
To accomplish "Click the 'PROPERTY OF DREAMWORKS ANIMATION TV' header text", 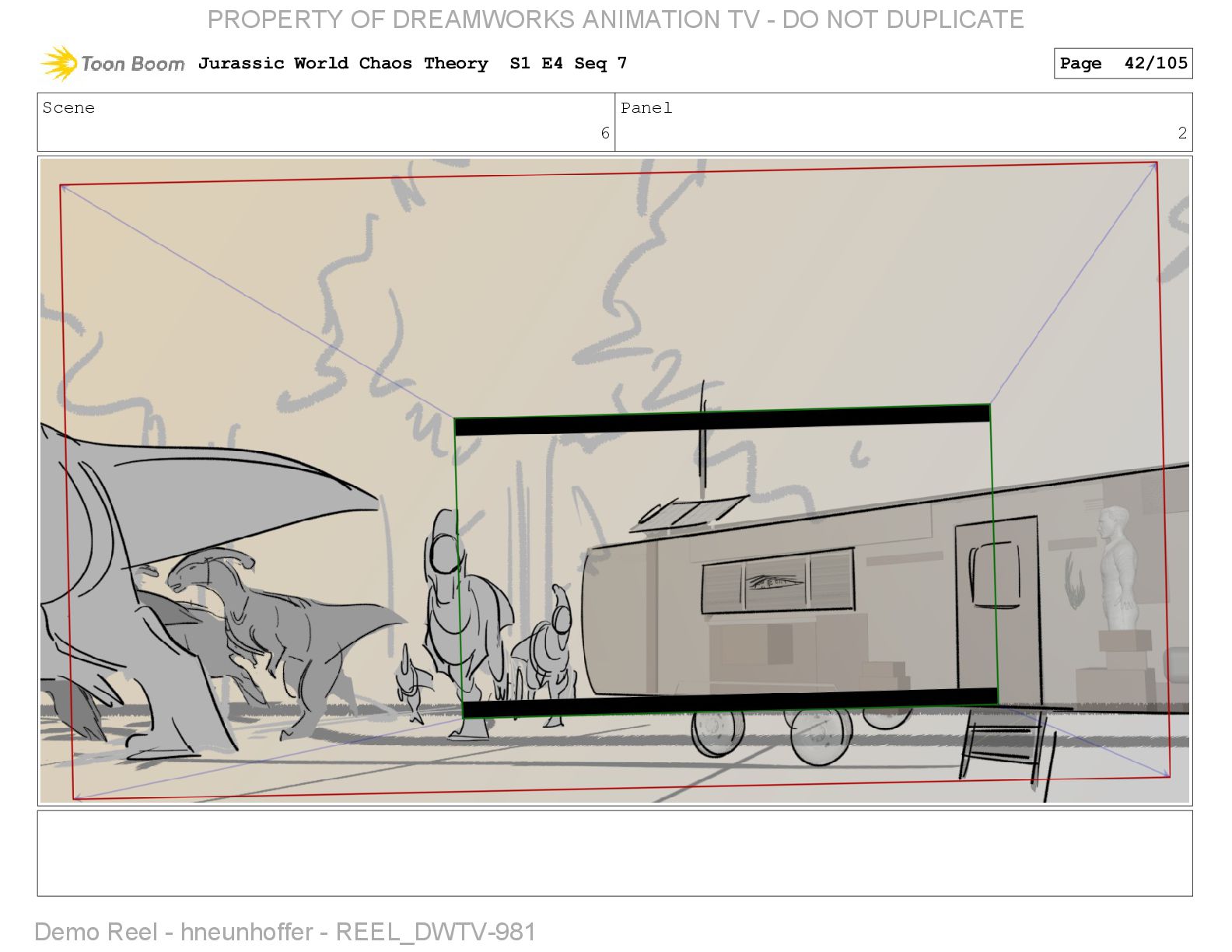I will click(615, 19).
